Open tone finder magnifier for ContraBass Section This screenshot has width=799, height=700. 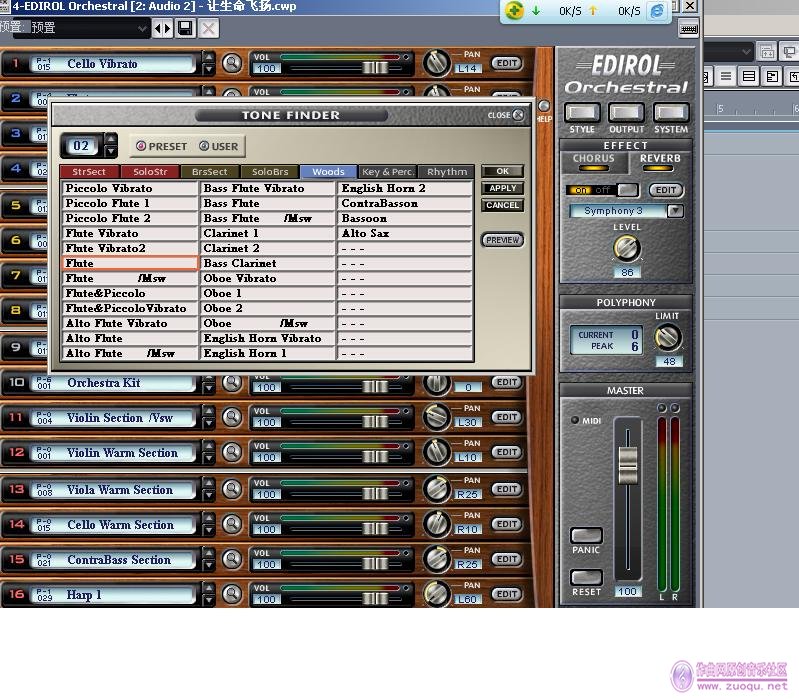click(232, 559)
